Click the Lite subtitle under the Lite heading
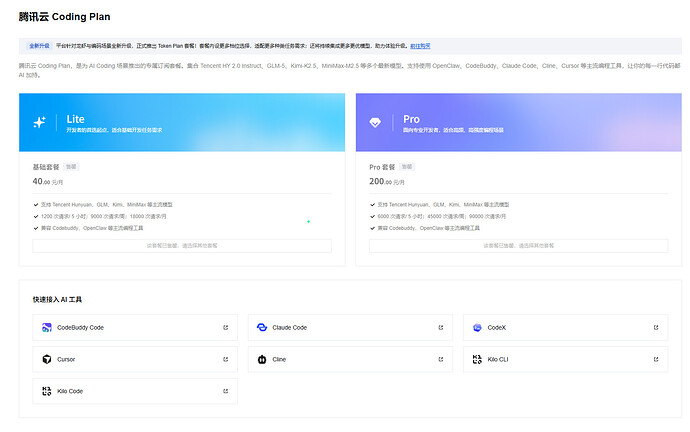Viewport: 690px width, 432px height. click(114, 130)
